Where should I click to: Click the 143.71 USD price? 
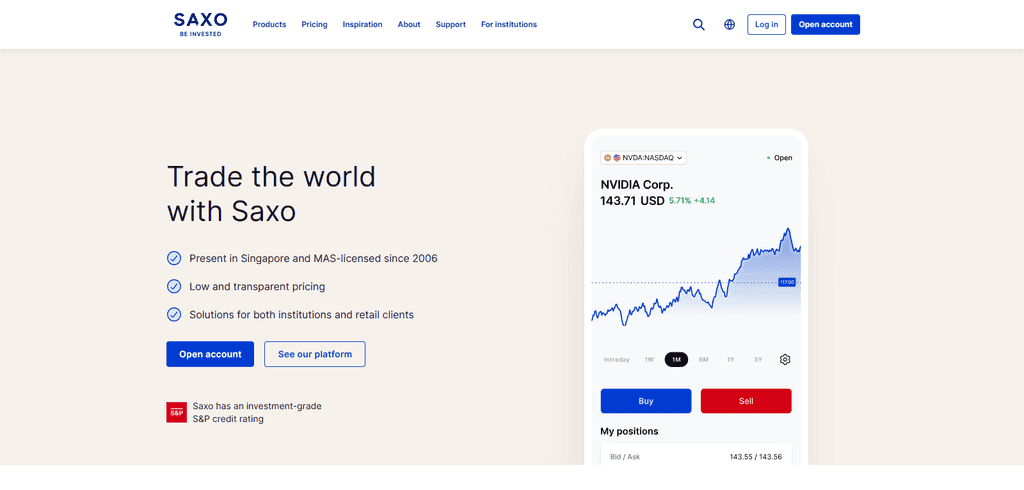pyautogui.click(x=632, y=201)
